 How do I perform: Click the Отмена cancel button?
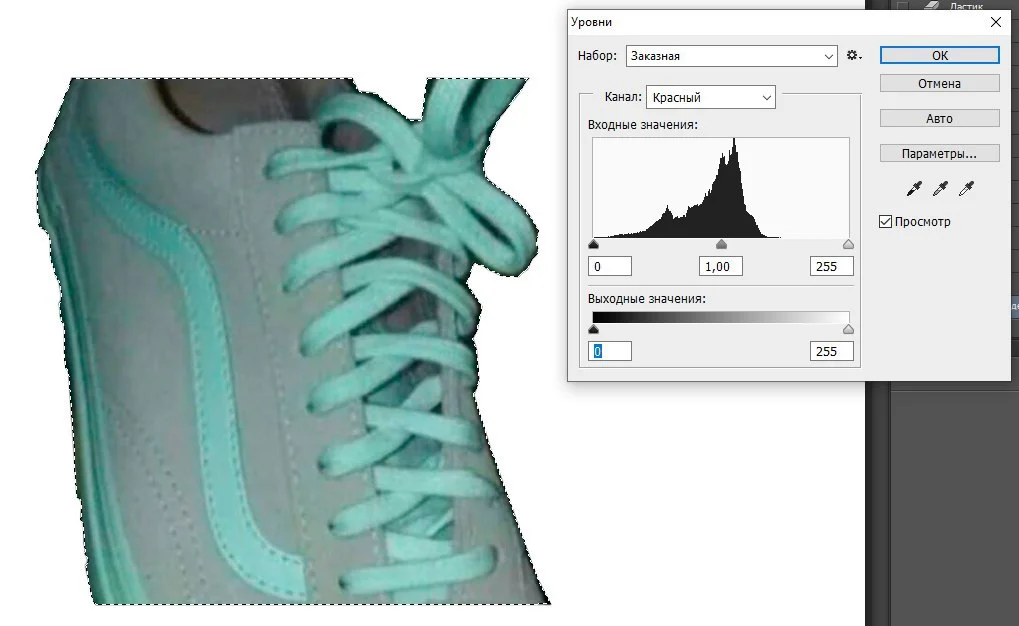(x=939, y=83)
